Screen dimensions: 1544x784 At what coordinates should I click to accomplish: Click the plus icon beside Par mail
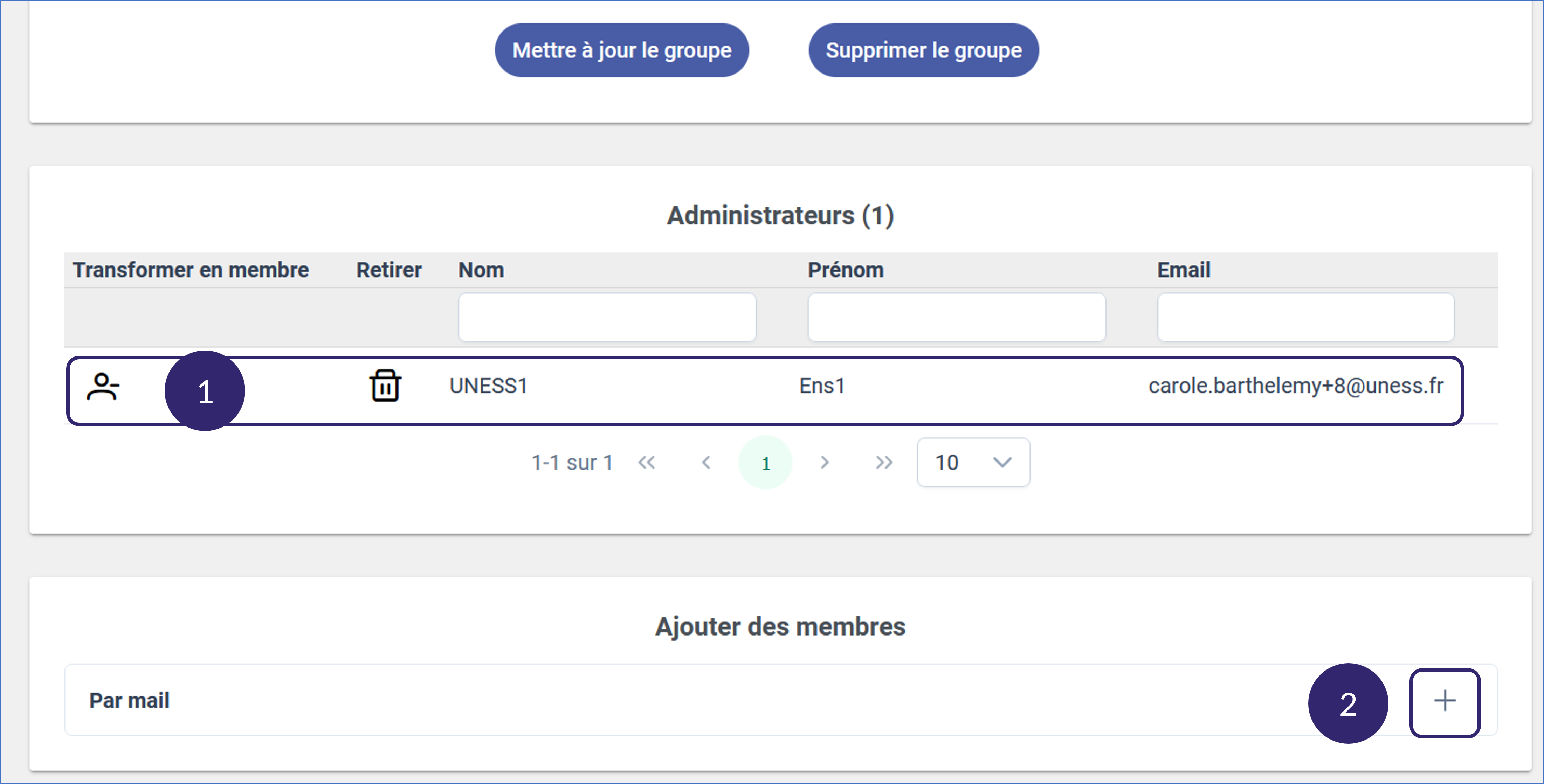[x=1444, y=701]
